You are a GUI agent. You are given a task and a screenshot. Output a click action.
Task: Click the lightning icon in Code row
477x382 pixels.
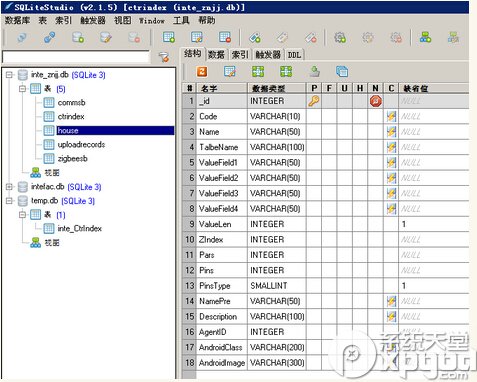[x=391, y=116]
